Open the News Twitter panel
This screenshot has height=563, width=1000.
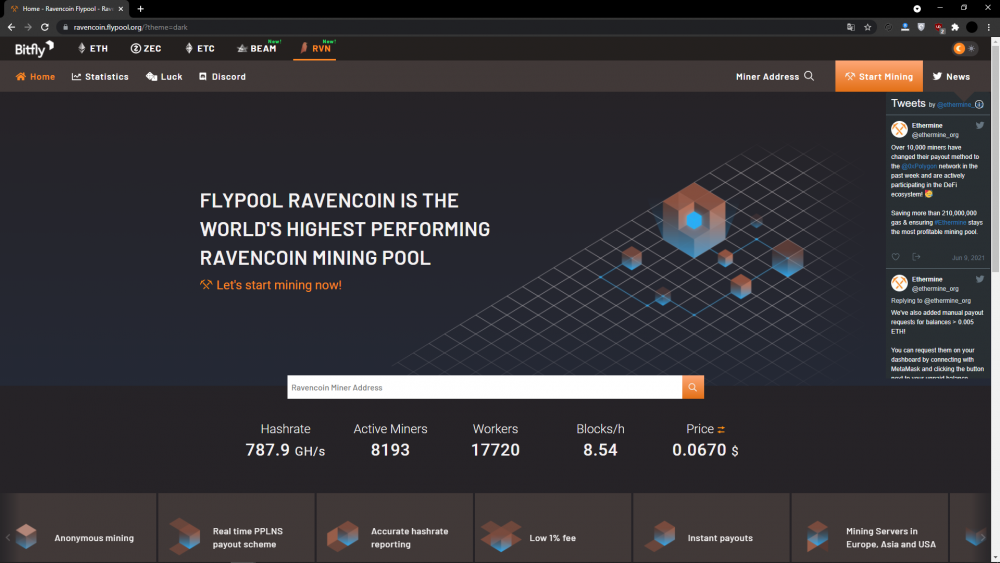pyautogui.click(x=951, y=77)
